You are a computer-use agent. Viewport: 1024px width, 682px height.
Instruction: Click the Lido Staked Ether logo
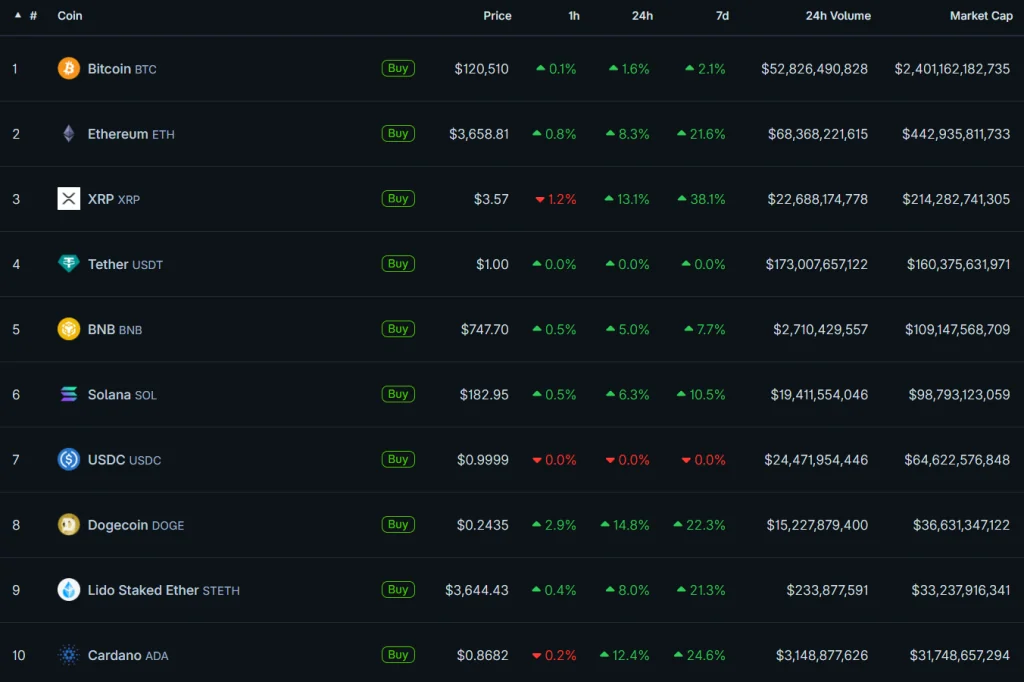tap(69, 590)
